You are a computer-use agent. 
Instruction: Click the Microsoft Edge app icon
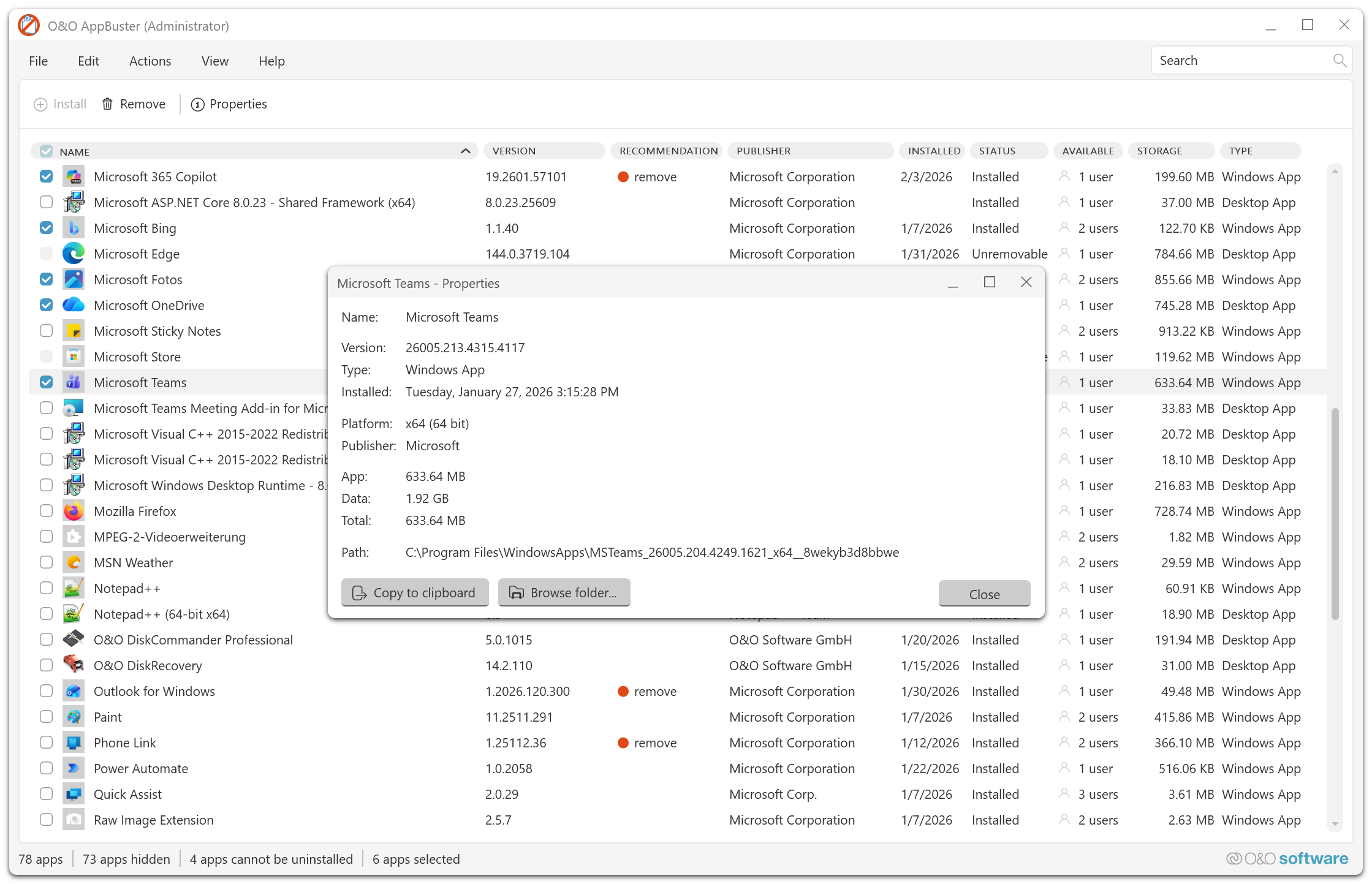pos(74,254)
